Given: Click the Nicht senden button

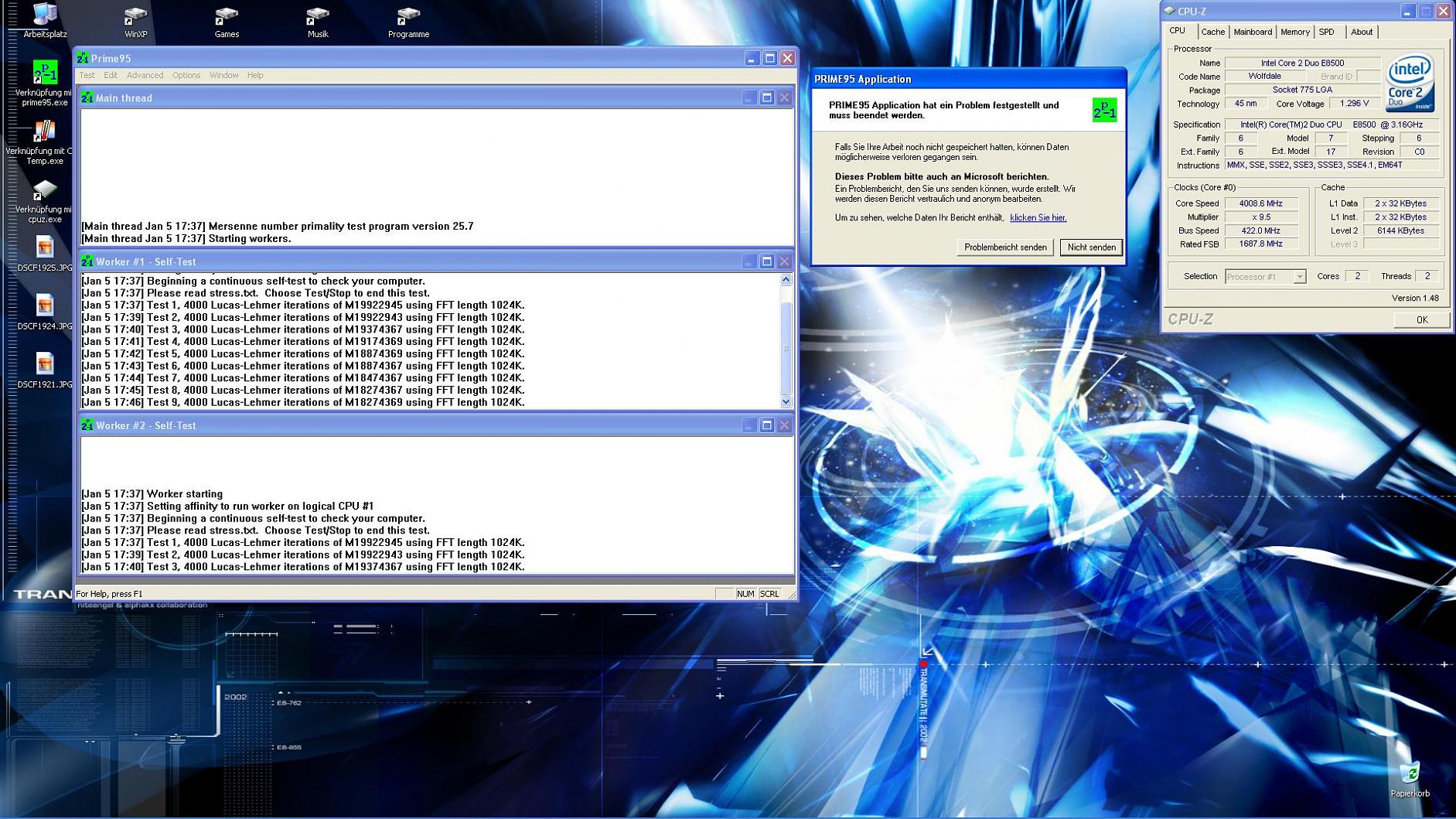Looking at the screenshot, I should [1091, 247].
